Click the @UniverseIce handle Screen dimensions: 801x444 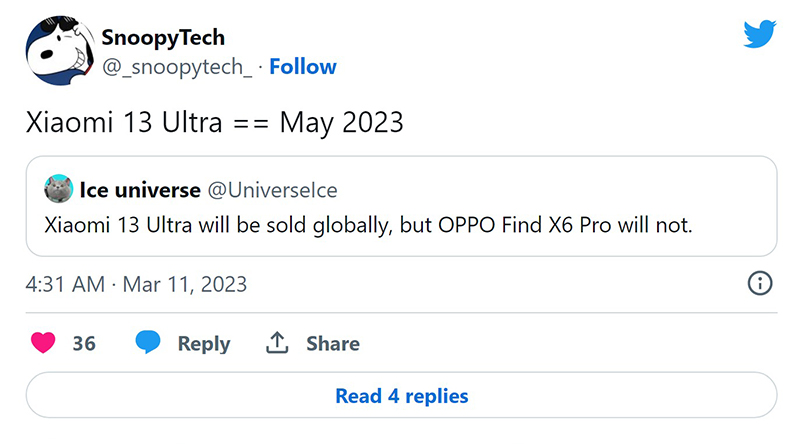point(272,190)
